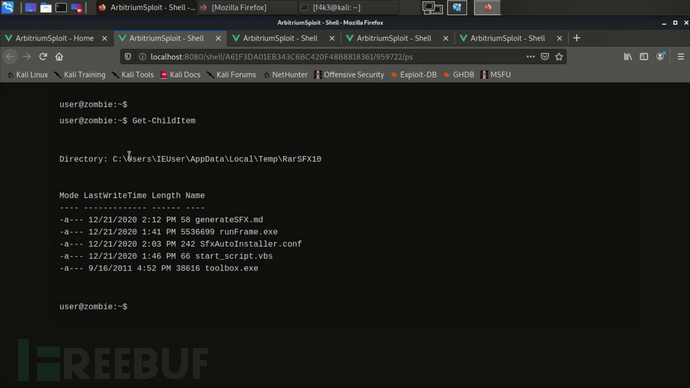
Task: Open the ArbitriumSploit - Home tab
Action: coord(55,38)
